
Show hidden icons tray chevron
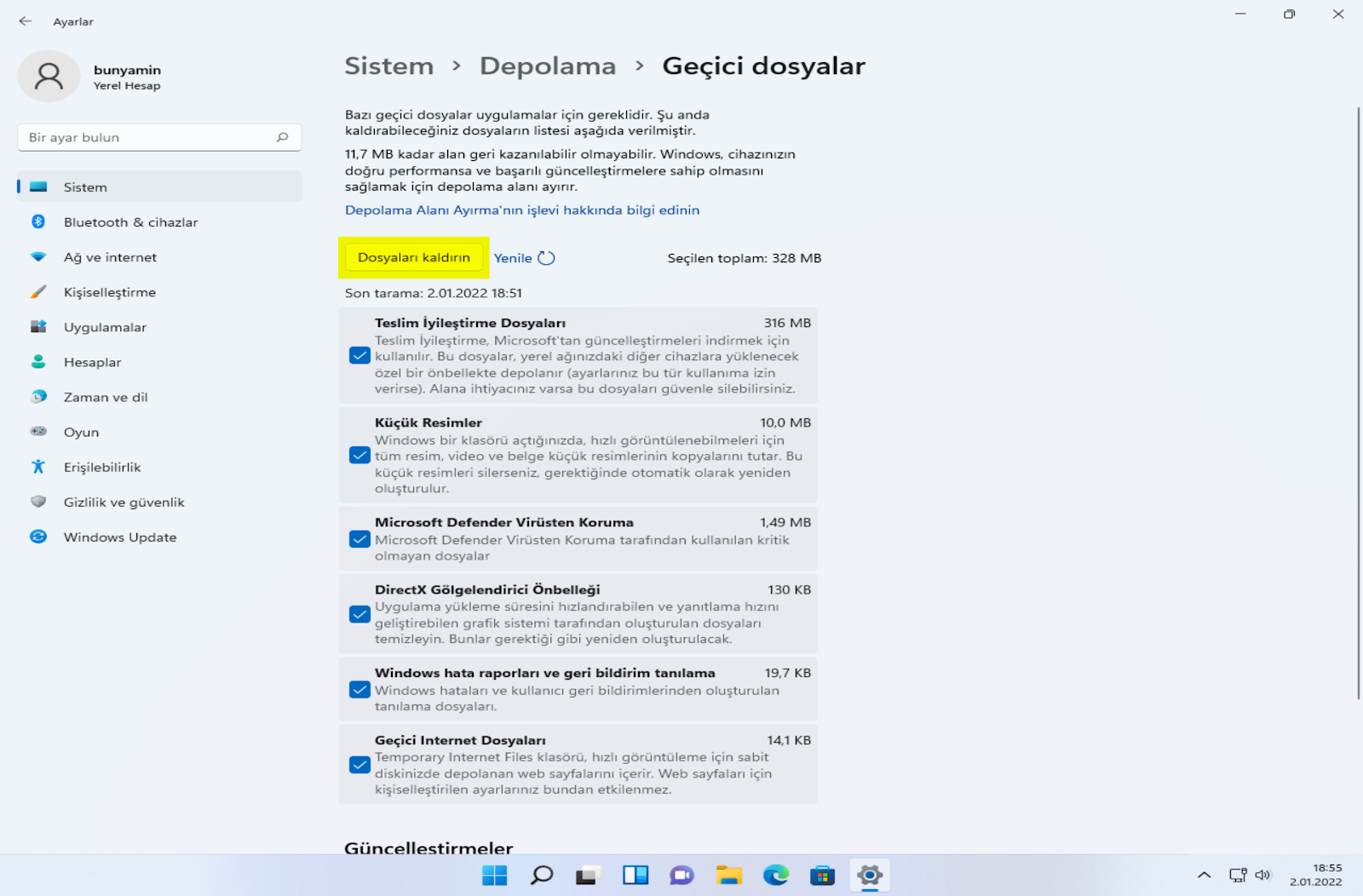point(1204,875)
